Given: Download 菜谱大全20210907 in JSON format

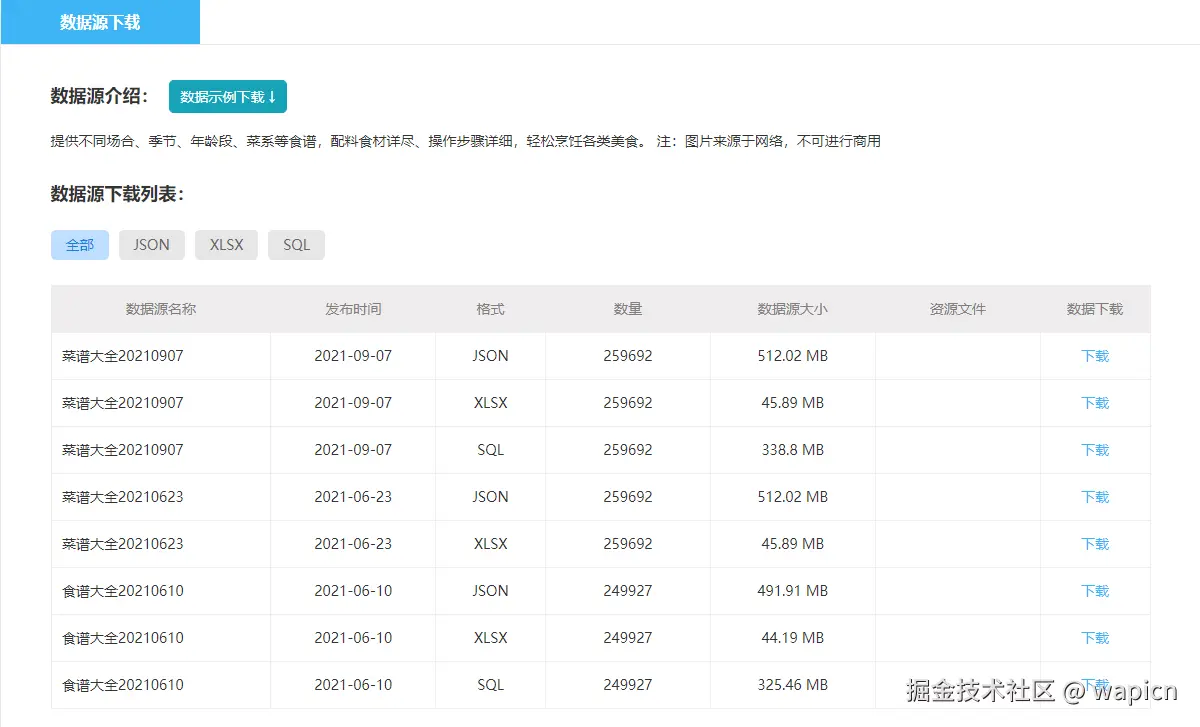Looking at the screenshot, I should (1095, 355).
